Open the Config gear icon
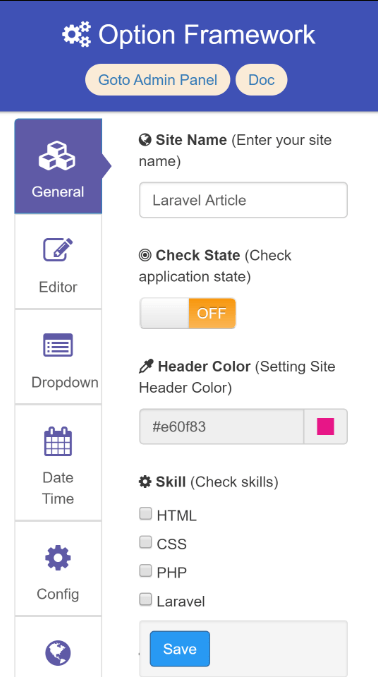Viewport: 378px width, 677px height. click(58, 558)
